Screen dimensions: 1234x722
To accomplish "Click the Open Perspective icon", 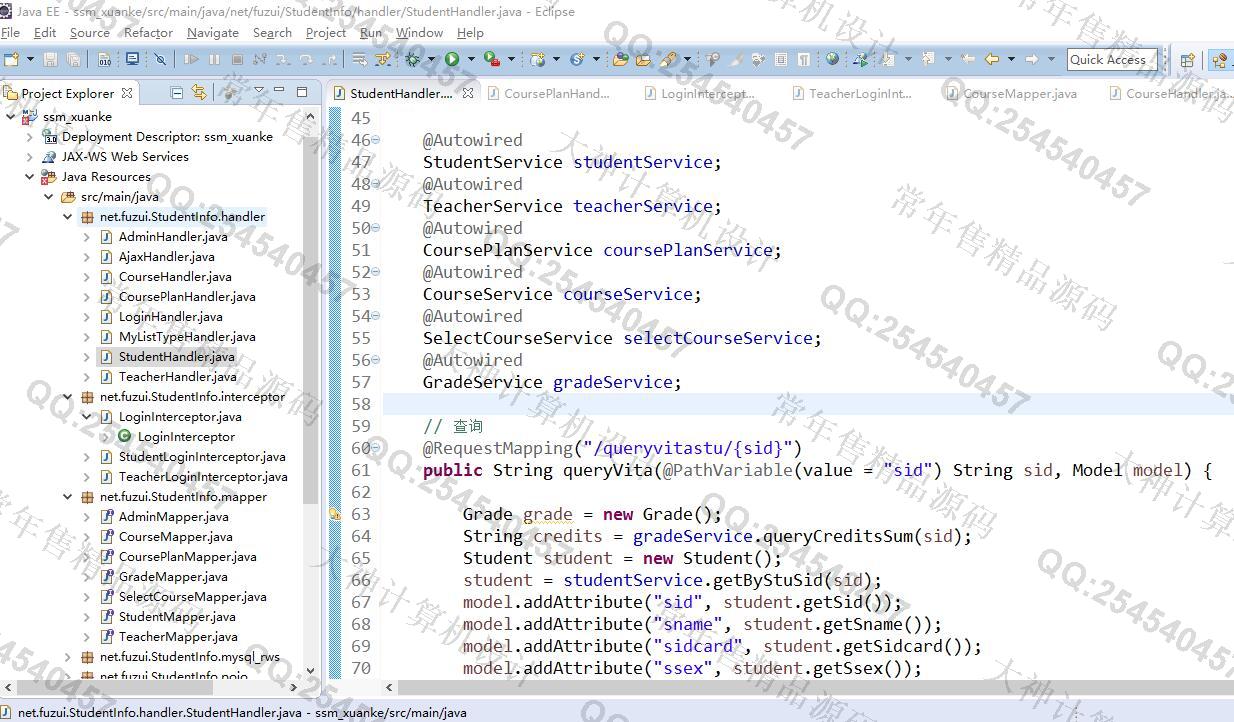I will click(x=1187, y=60).
